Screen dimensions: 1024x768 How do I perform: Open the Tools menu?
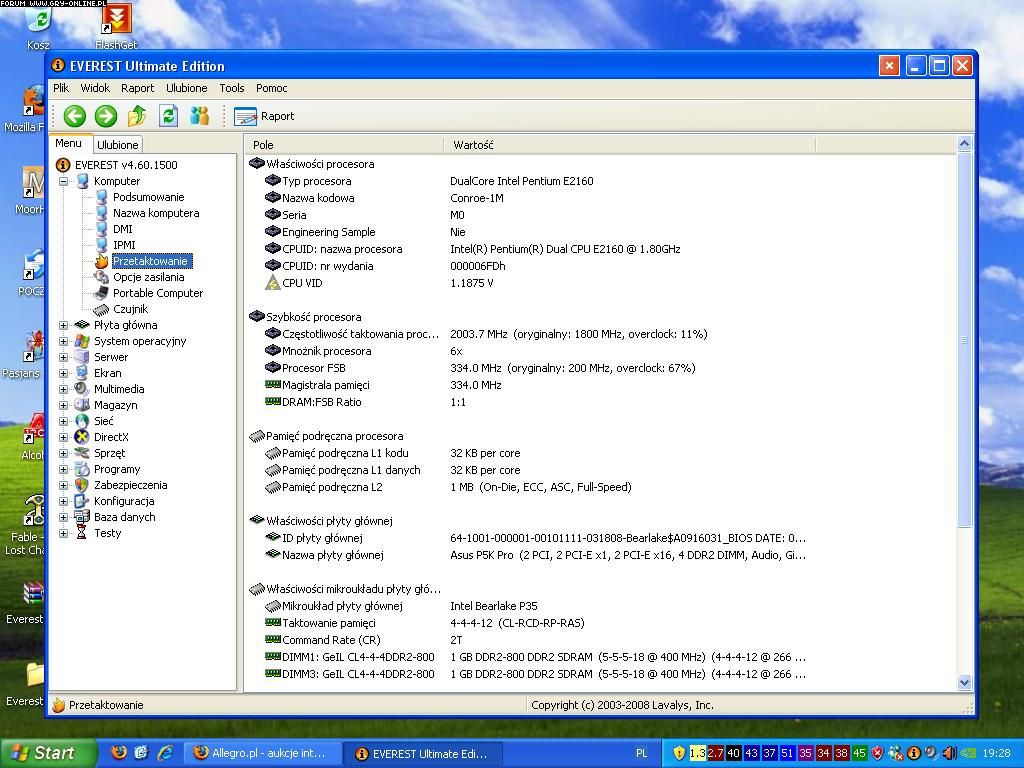tap(232, 88)
